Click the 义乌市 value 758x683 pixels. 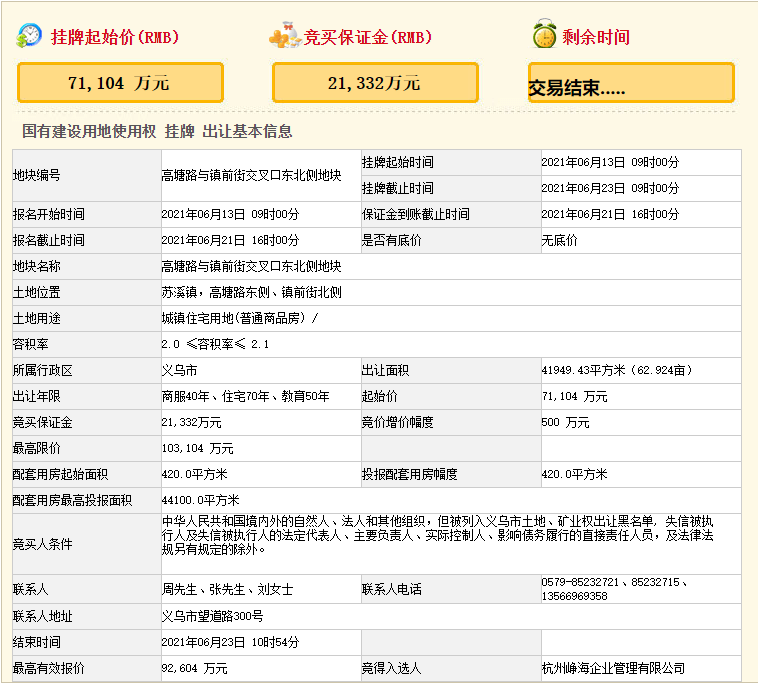point(179,371)
